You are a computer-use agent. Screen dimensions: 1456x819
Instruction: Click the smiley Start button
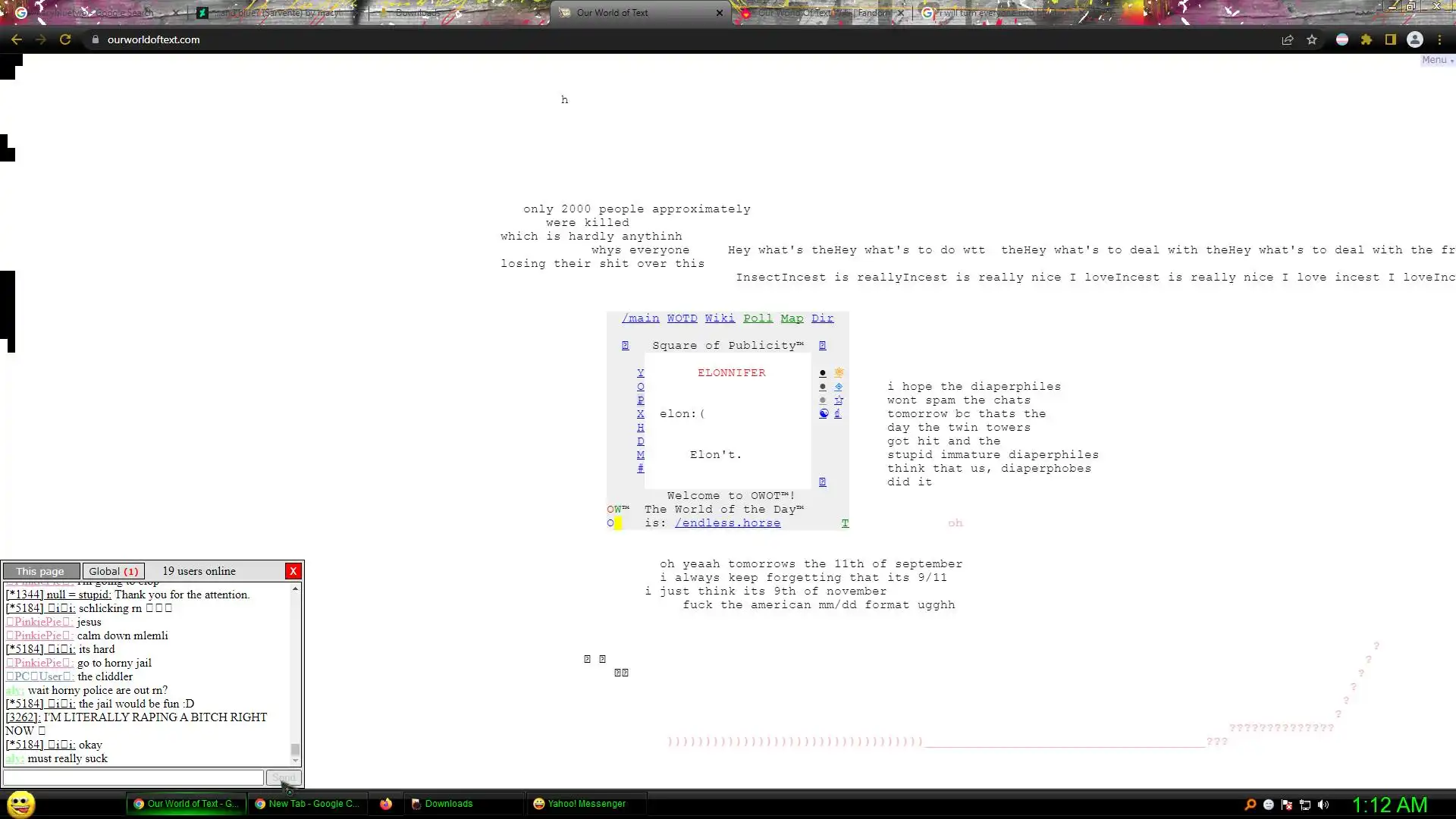[x=20, y=804]
